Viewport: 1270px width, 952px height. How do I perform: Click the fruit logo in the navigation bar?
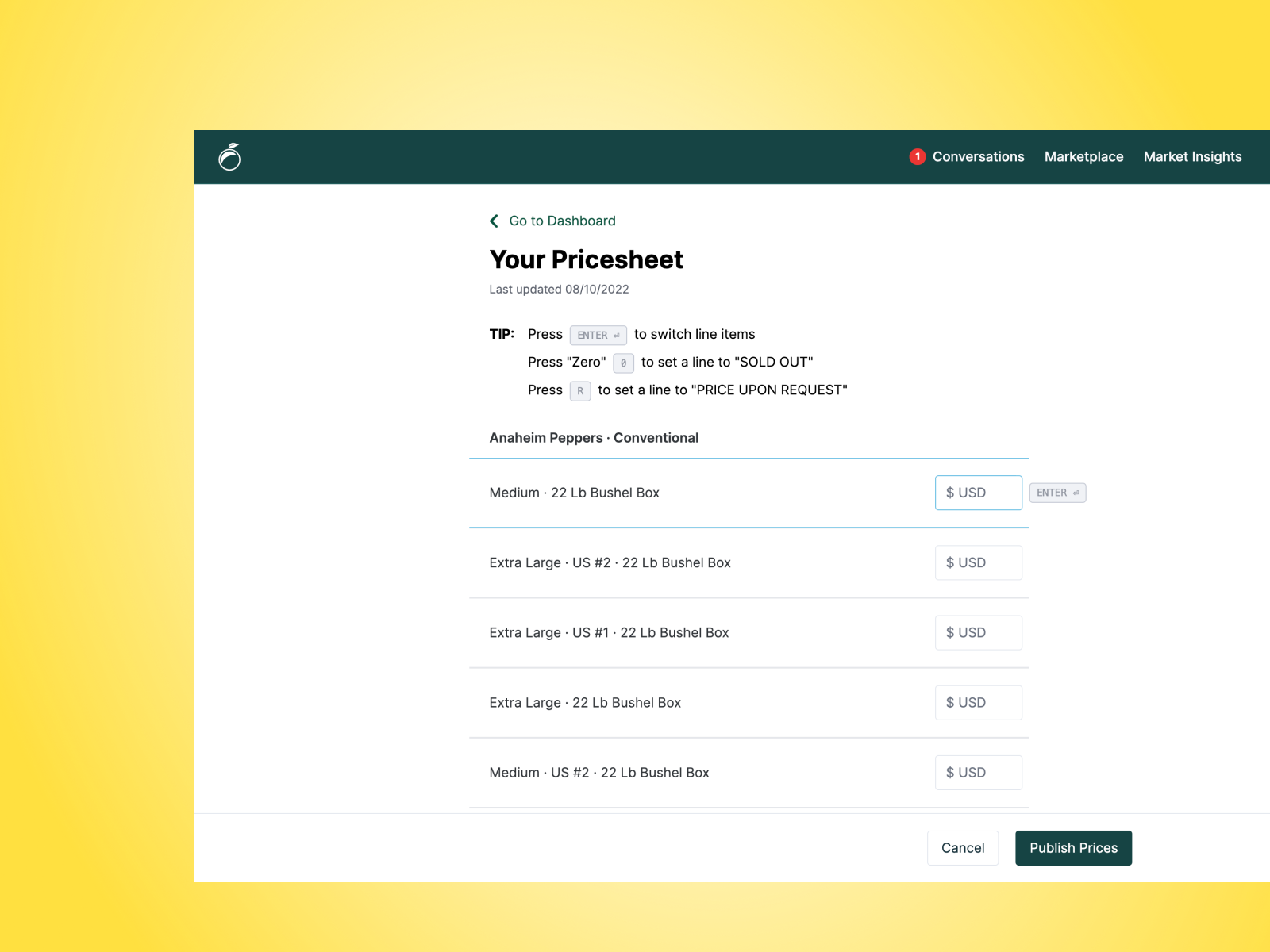tap(231, 156)
